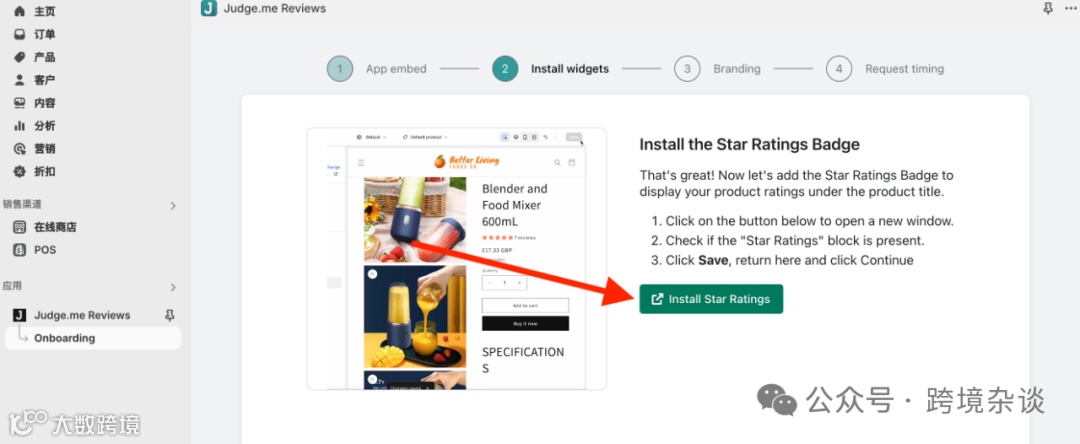This screenshot has height=444, width=1080.
Task: Open the Content (内容) icon
Action: [20, 103]
